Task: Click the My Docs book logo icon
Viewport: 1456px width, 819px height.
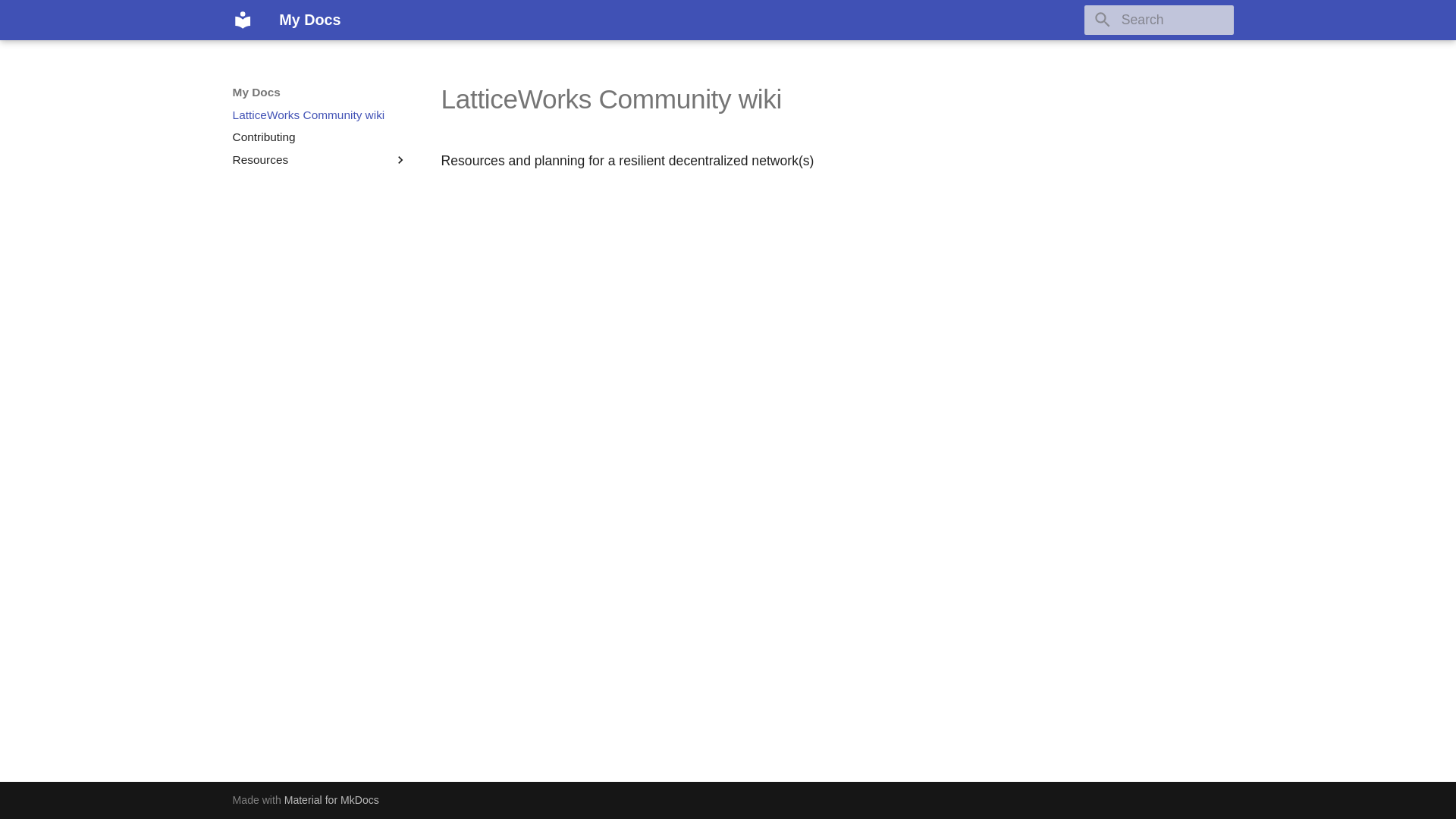Action: pos(243,20)
